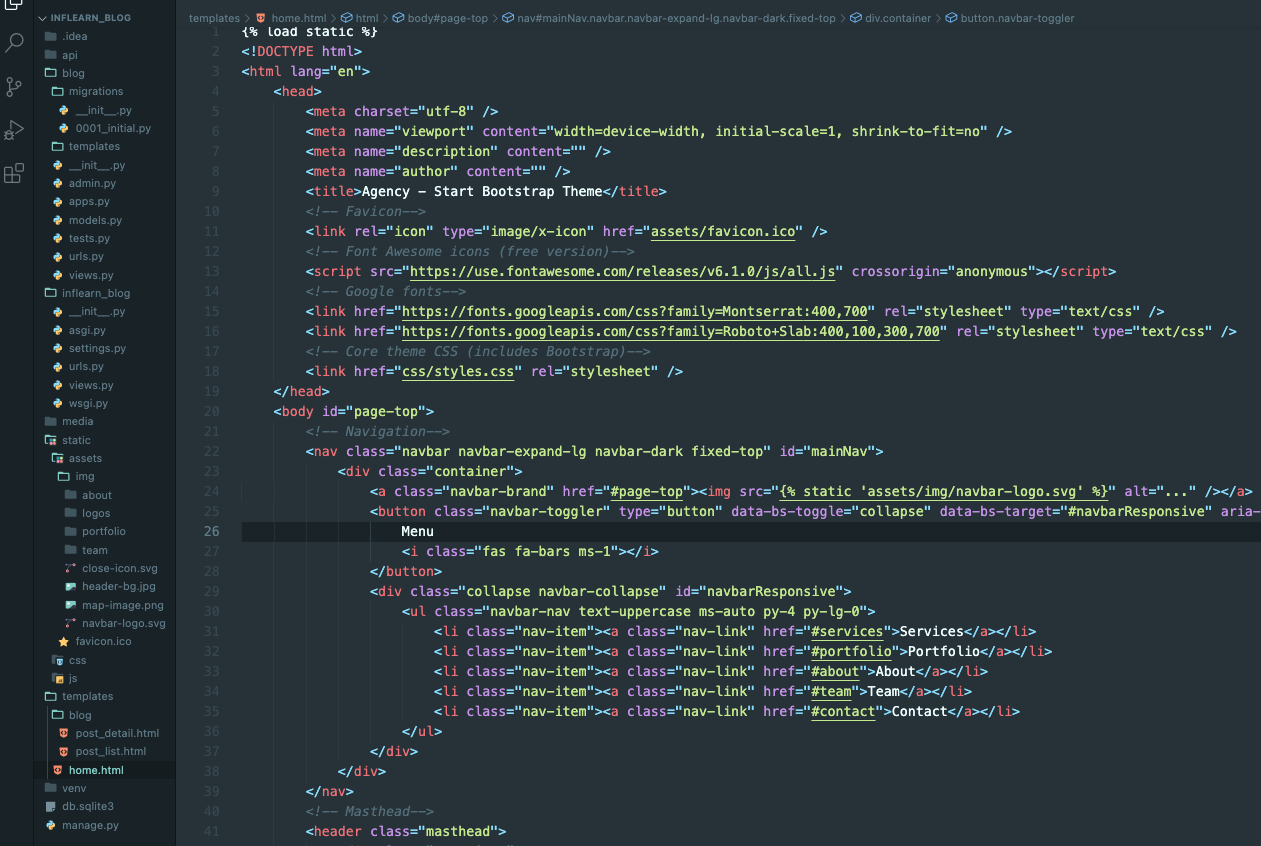Click the Python icon beside manage.py
The height and width of the screenshot is (846, 1261).
pos(51,825)
